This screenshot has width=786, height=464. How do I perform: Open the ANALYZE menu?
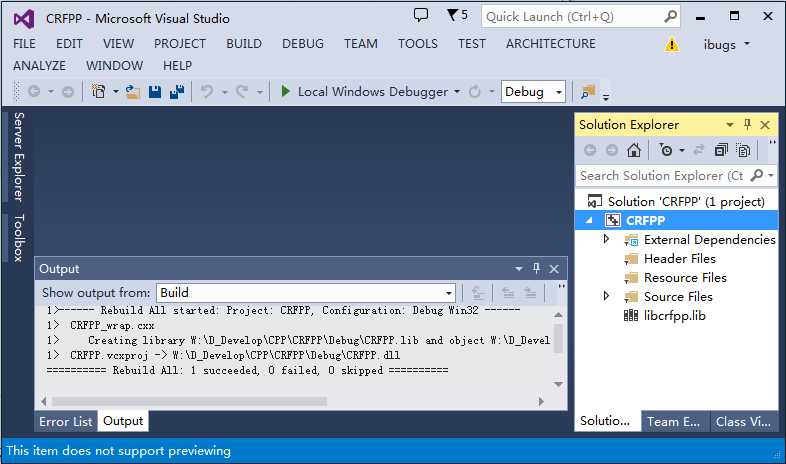[39, 66]
